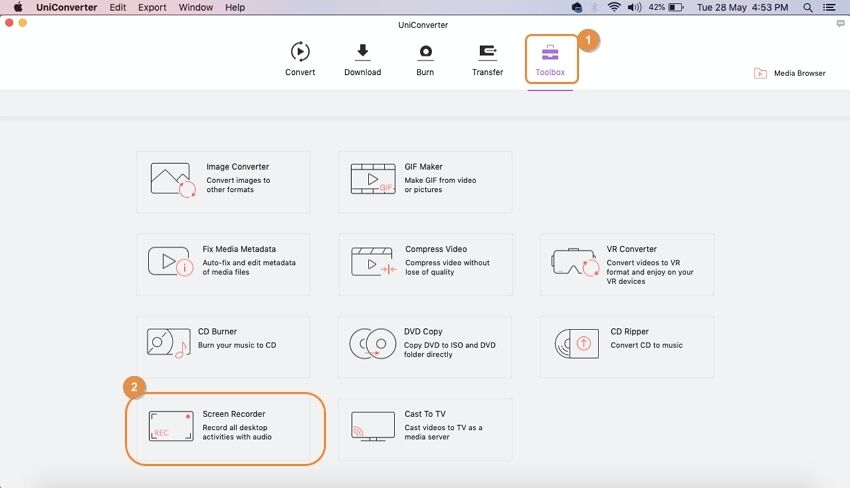This screenshot has height=488, width=850.
Task: Click the Image Converter picture icon
Action: point(172,180)
